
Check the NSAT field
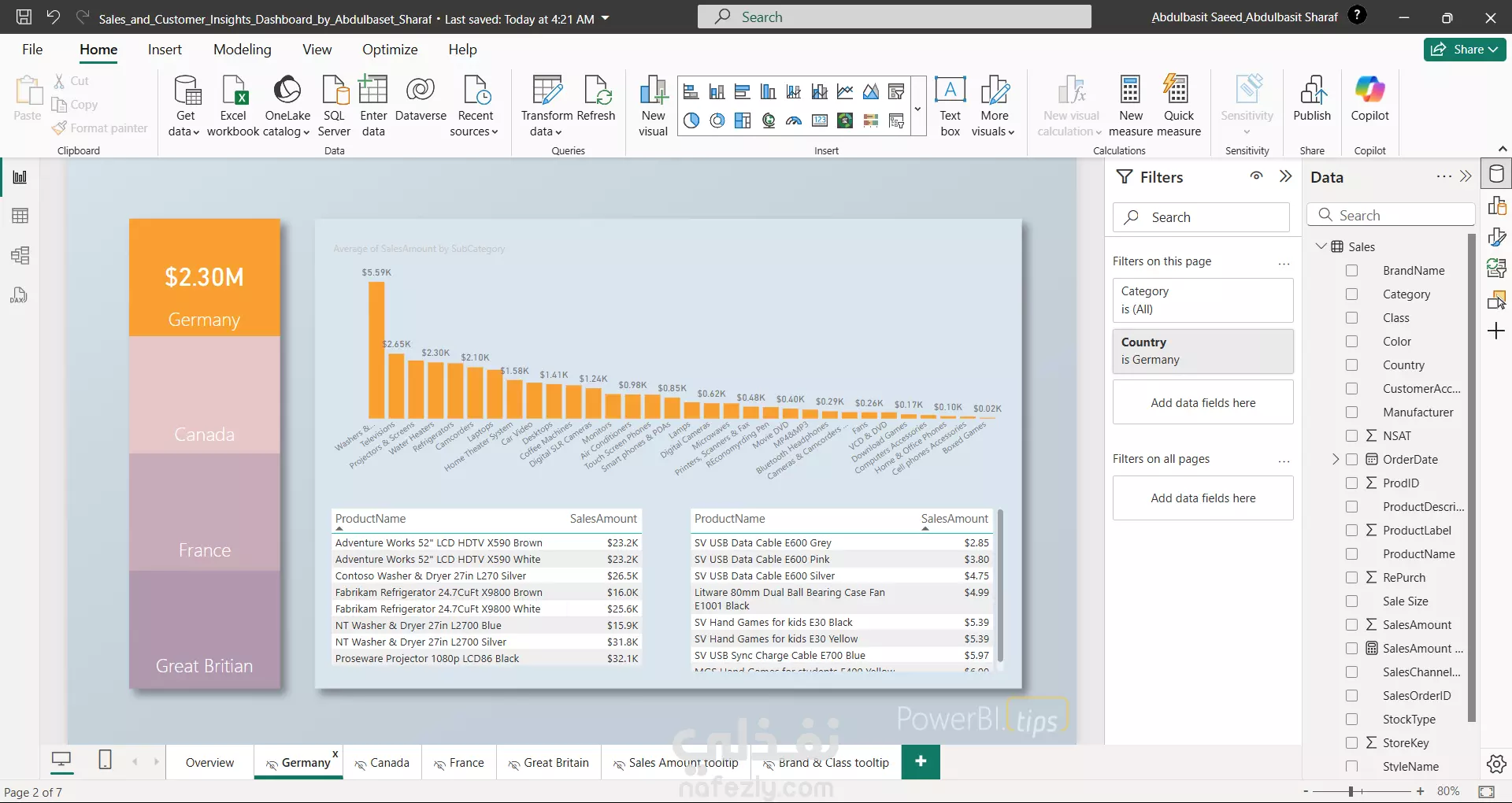[1352, 436]
